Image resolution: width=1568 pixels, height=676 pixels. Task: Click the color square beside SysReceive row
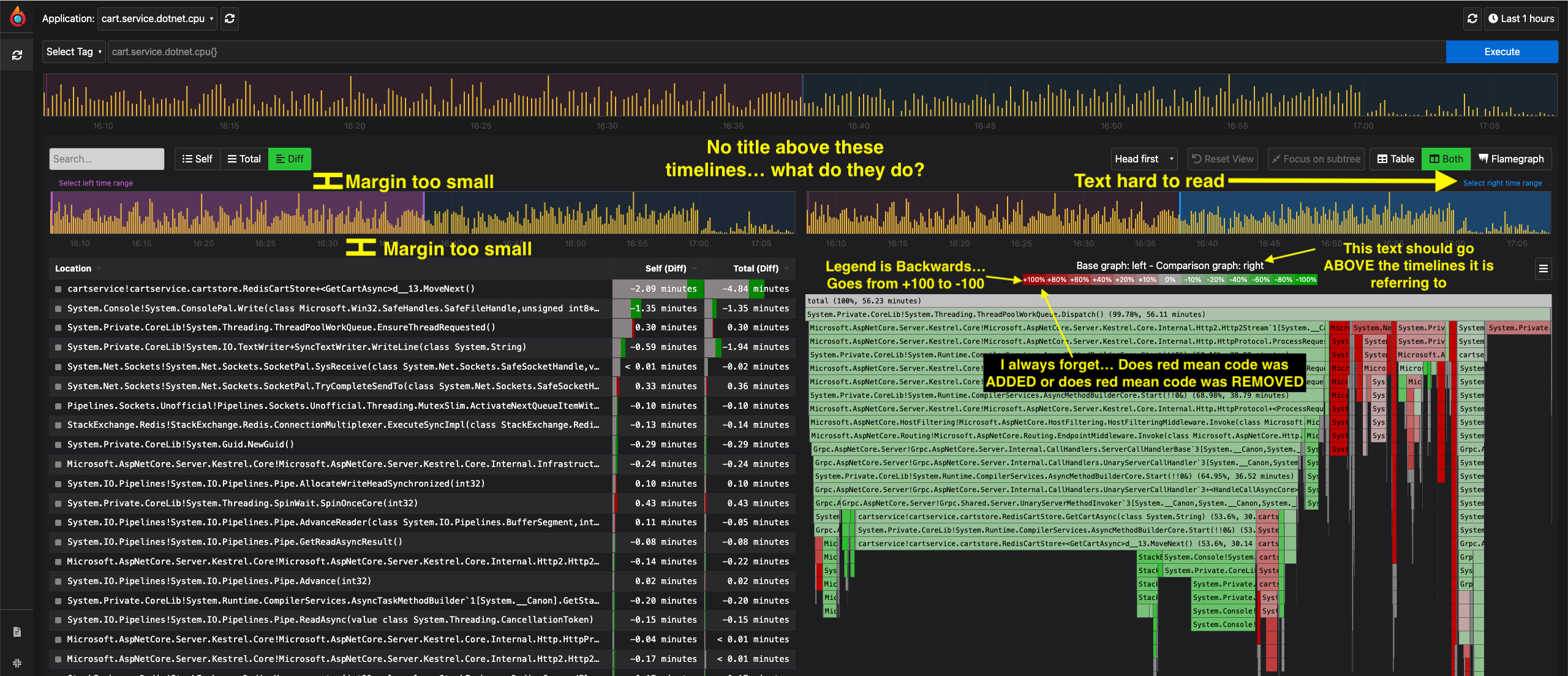coord(58,366)
